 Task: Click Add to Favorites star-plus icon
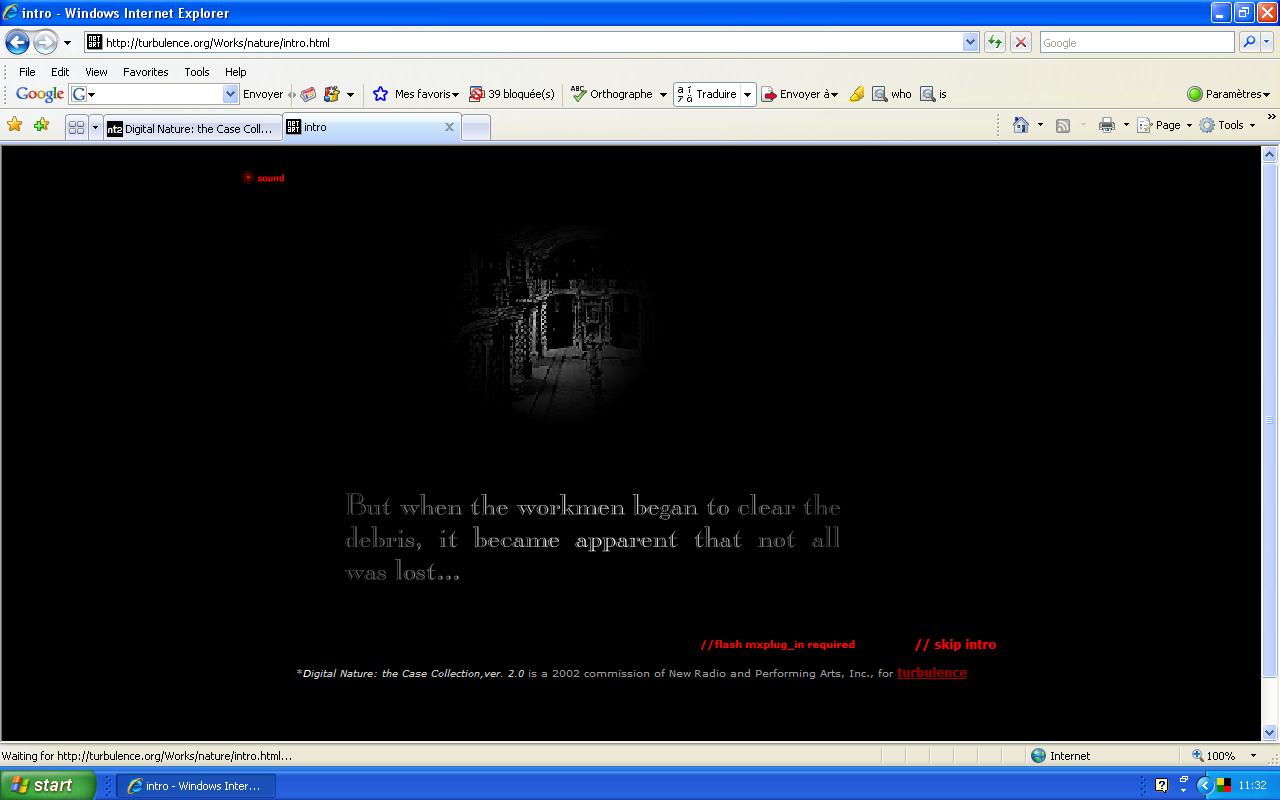(41, 125)
